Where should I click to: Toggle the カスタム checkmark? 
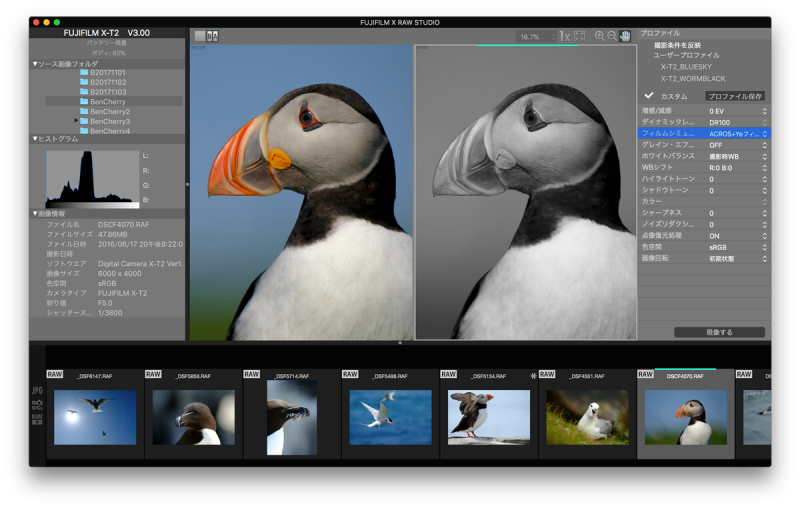[648, 96]
